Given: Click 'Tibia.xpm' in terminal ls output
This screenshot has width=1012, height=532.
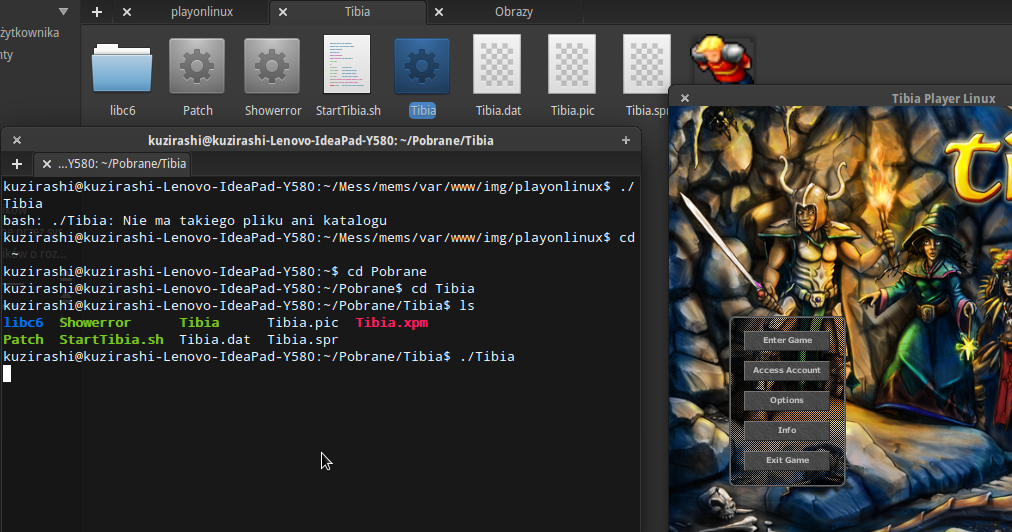Looking at the screenshot, I should [392, 322].
